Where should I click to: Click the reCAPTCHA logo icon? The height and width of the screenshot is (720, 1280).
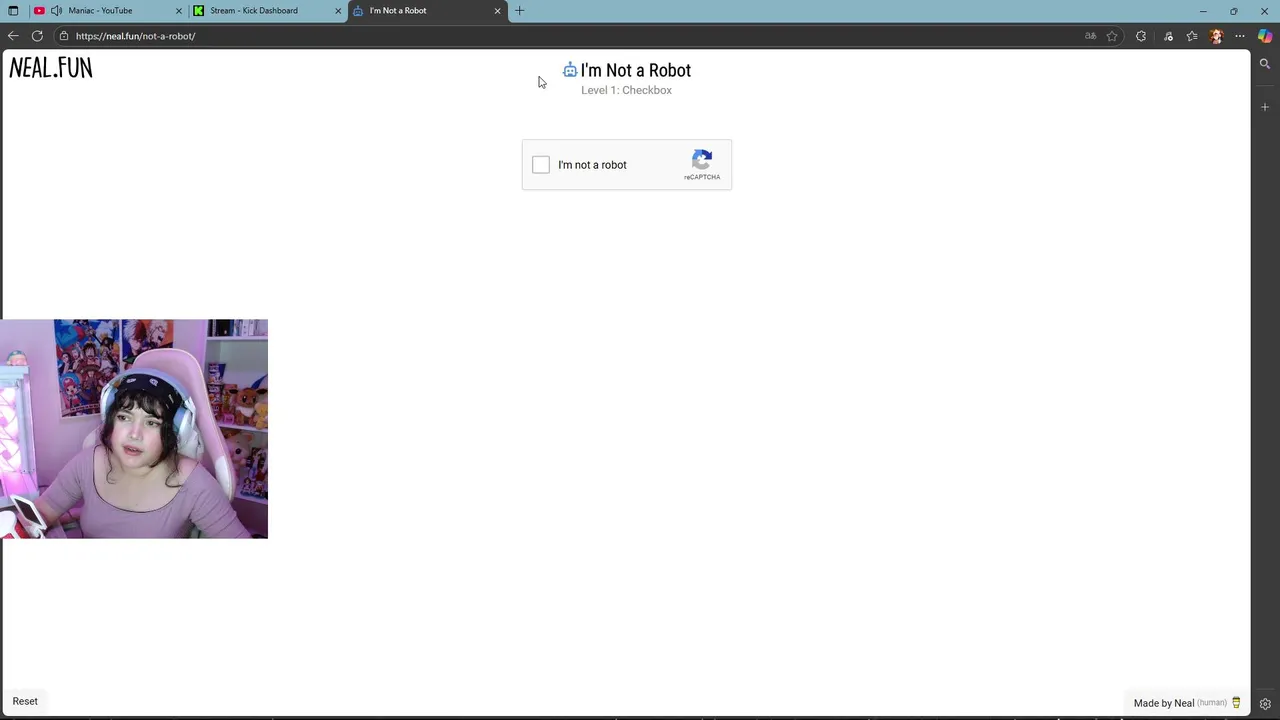click(702, 160)
